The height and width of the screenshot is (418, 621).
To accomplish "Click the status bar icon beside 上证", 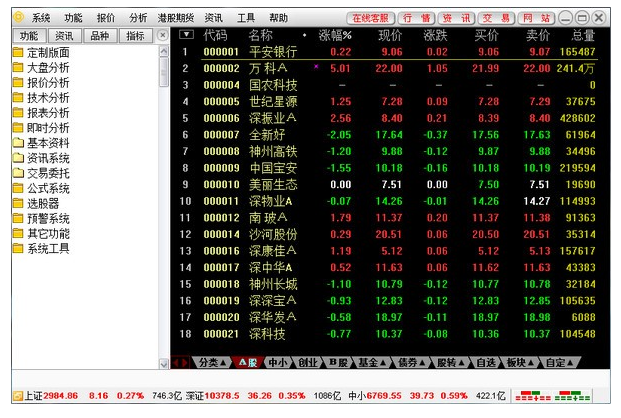I will (18, 395).
